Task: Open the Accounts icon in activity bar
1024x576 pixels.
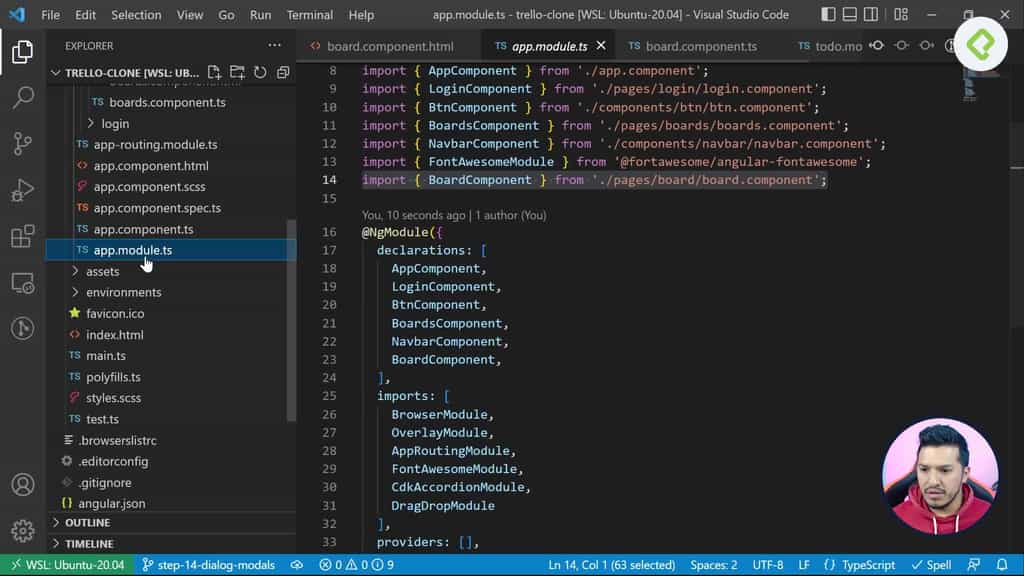Action: pos(24,485)
